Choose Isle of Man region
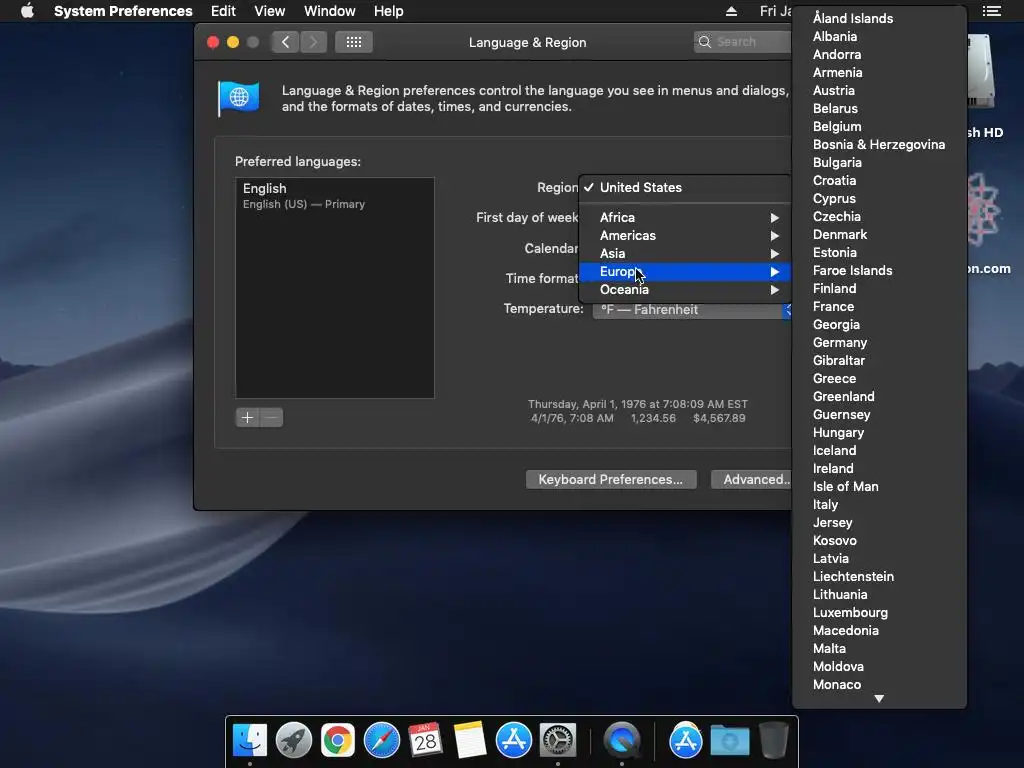 point(879,487)
